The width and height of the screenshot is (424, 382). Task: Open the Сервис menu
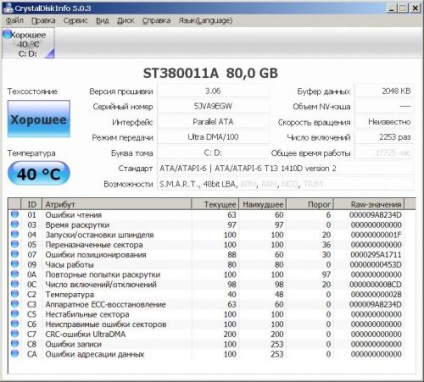(75, 21)
